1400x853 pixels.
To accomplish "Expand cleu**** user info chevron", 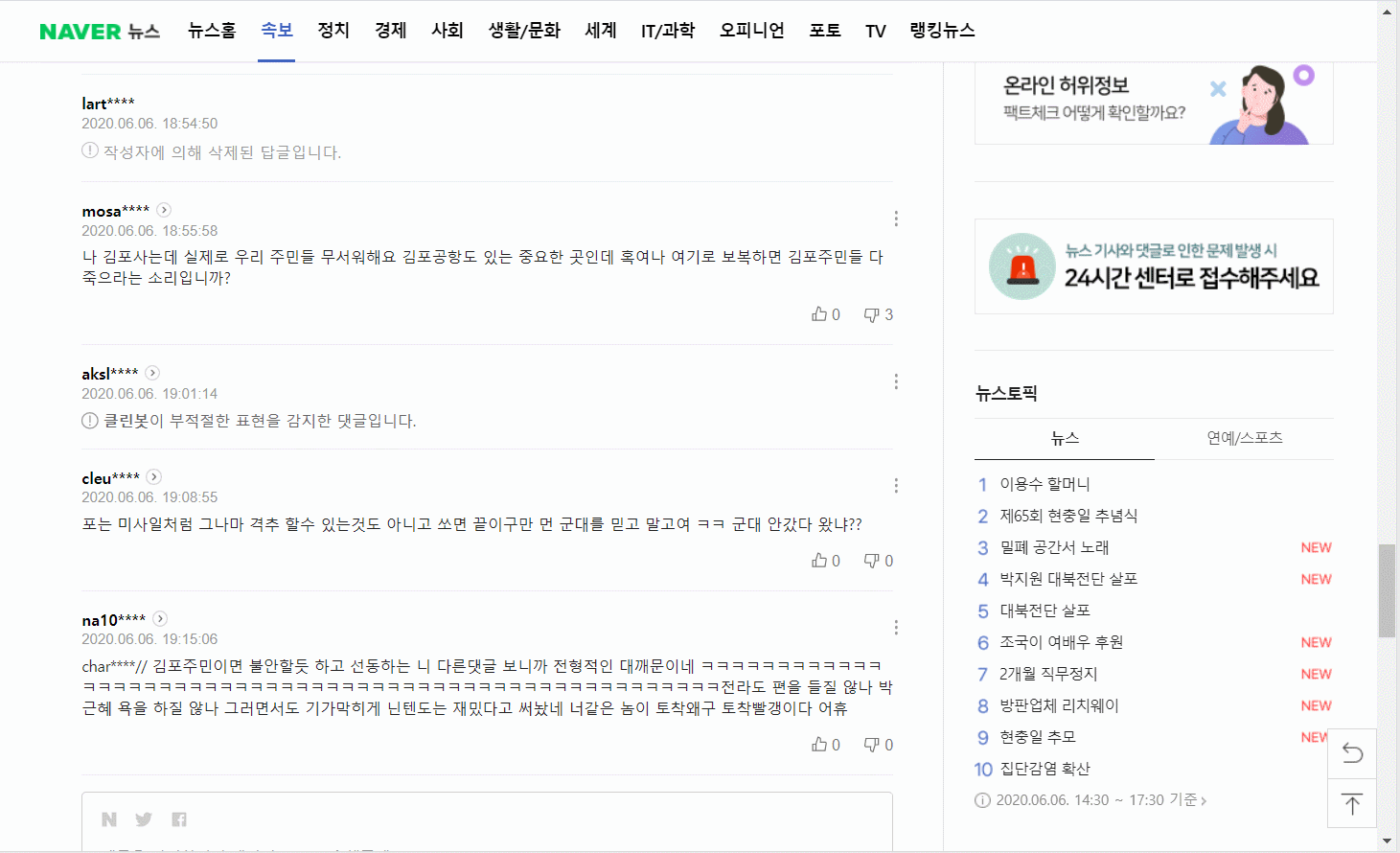I will coord(154,477).
